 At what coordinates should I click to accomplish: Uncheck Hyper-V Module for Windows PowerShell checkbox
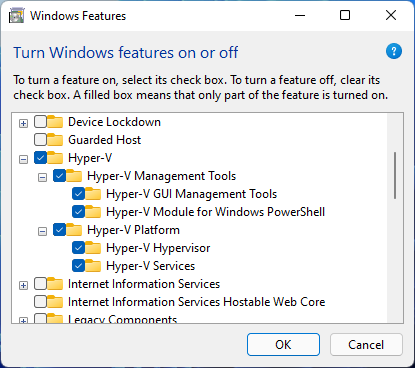click(x=78, y=212)
